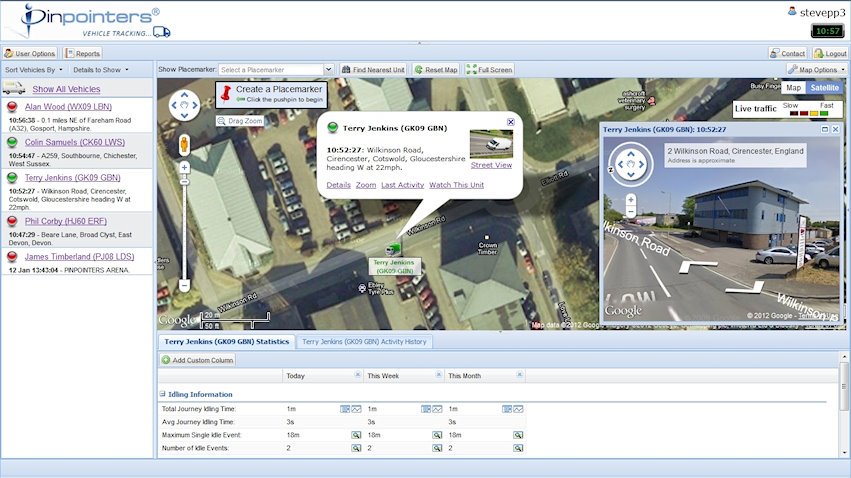The width and height of the screenshot is (851, 478).
Task: Switch map view to Map mode
Action: (793, 87)
